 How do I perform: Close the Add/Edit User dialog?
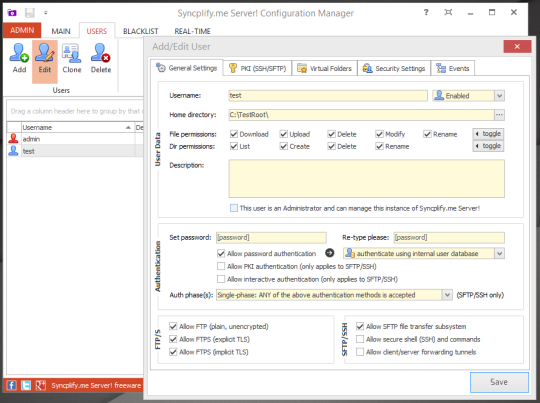pyautogui.click(x=517, y=46)
